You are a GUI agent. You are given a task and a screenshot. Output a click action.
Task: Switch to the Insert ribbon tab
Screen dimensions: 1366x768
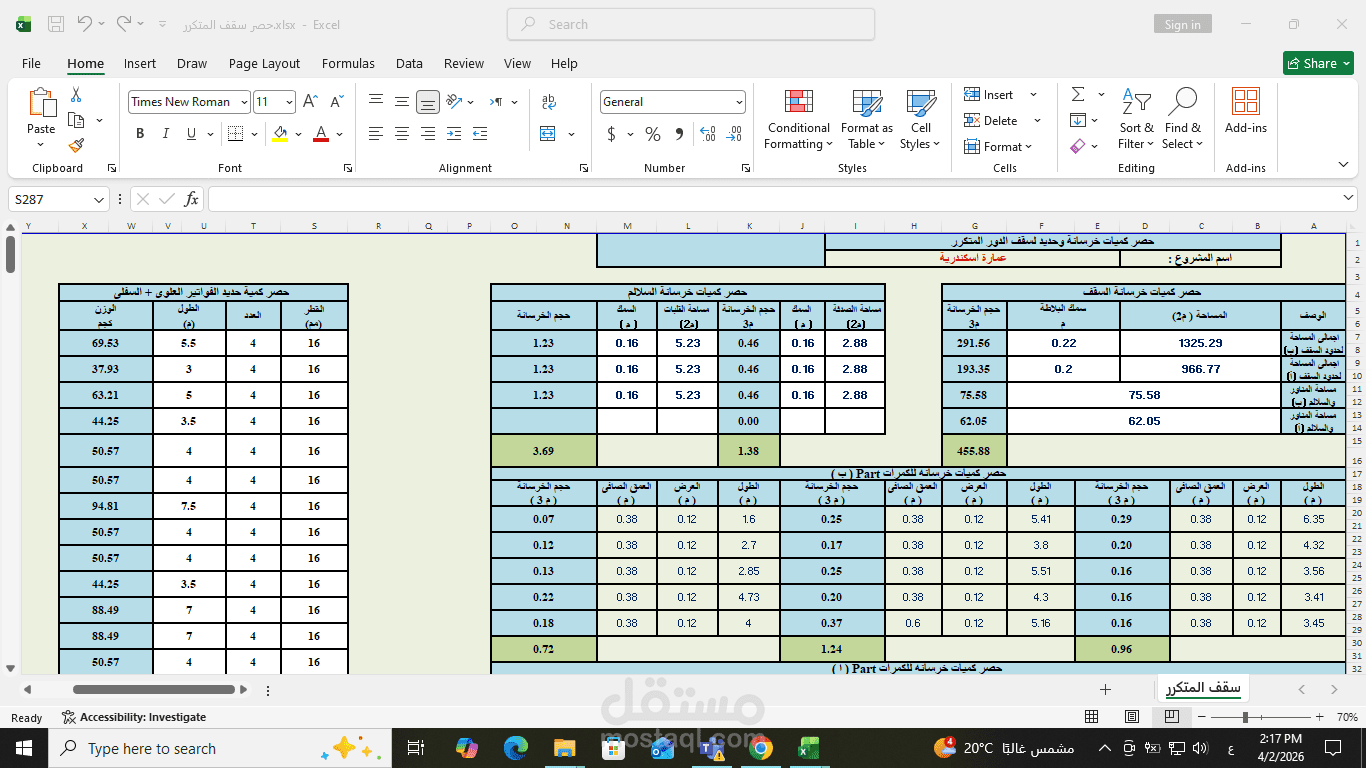click(x=140, y=63)
